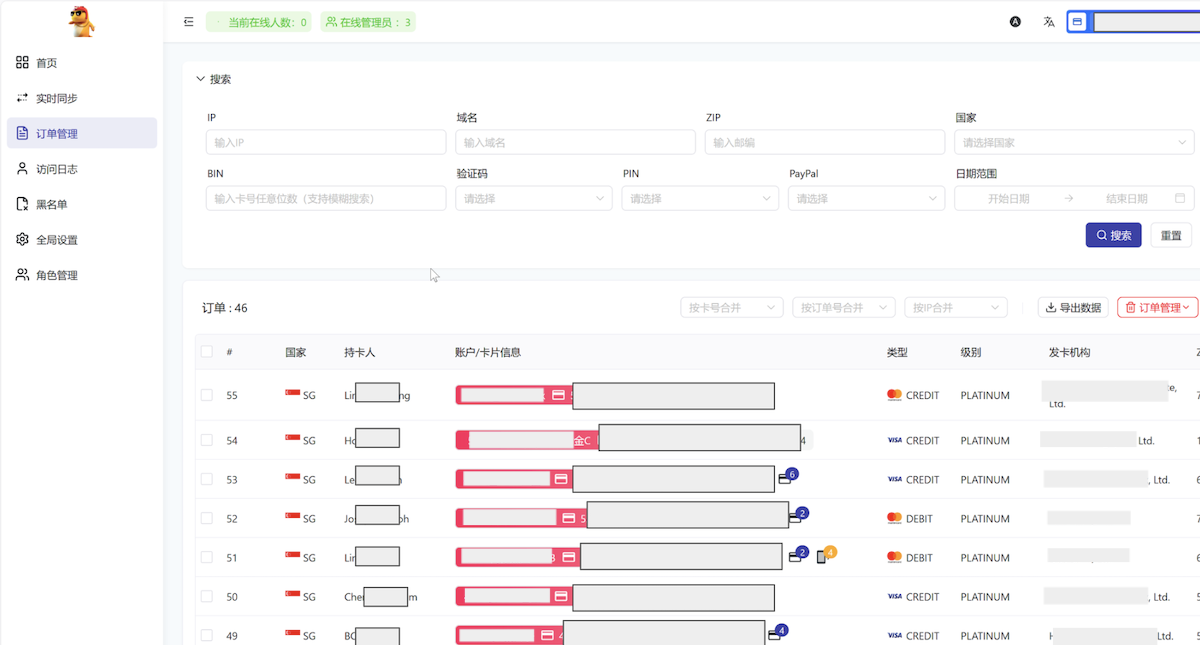Screen dimensions: 1200x645
Task: Go to 首页 in the sidebar
Action: [x=82, y=63]
